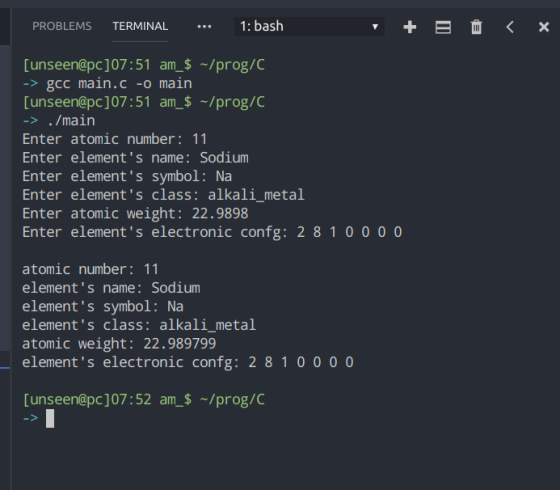
Task: Click the left editor gutter strip
Action: pos(5,249)
